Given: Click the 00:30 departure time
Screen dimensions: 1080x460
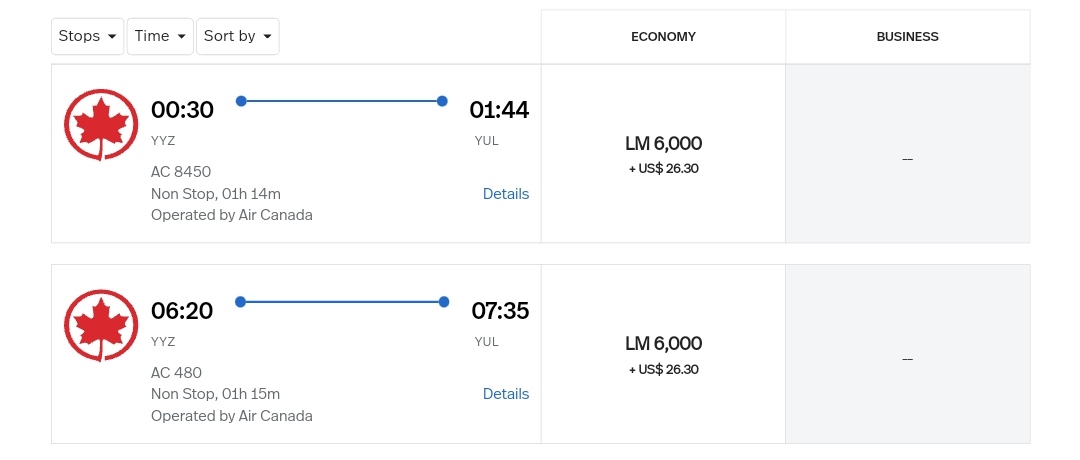Looking at the screenshot, I should [182, 110].
